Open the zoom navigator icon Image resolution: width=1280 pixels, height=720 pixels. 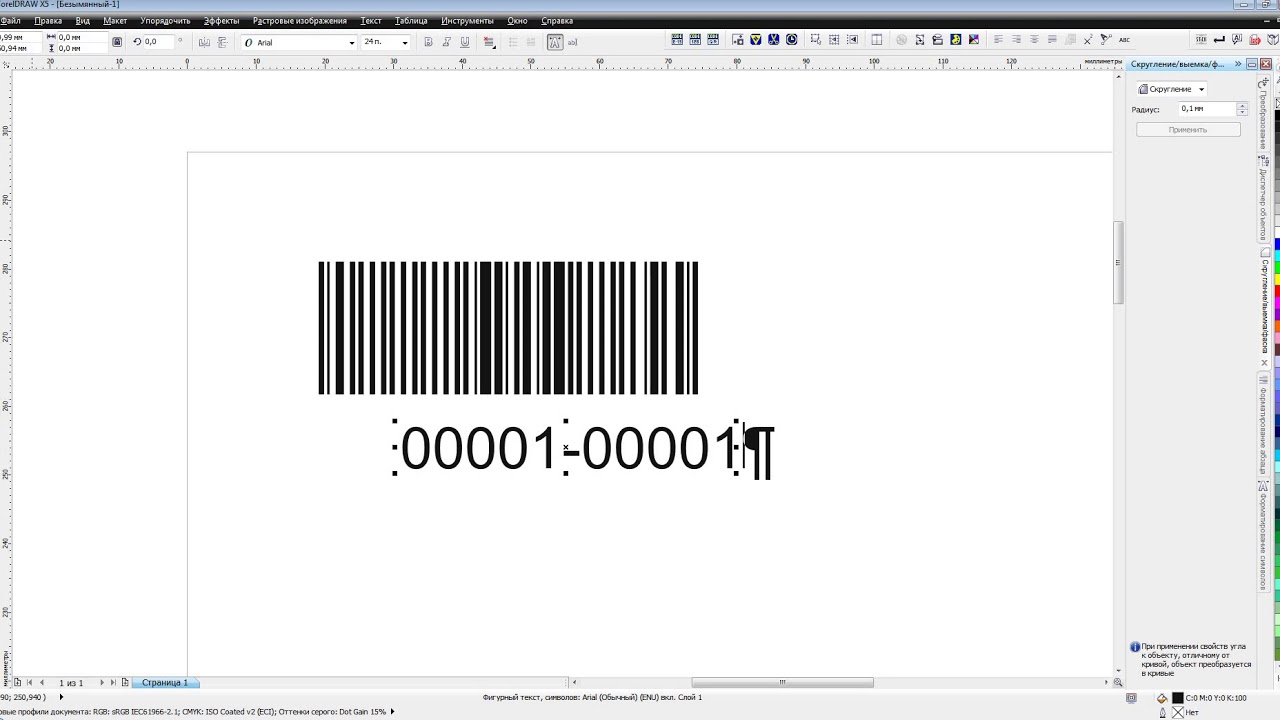(x=1118, y=683)
